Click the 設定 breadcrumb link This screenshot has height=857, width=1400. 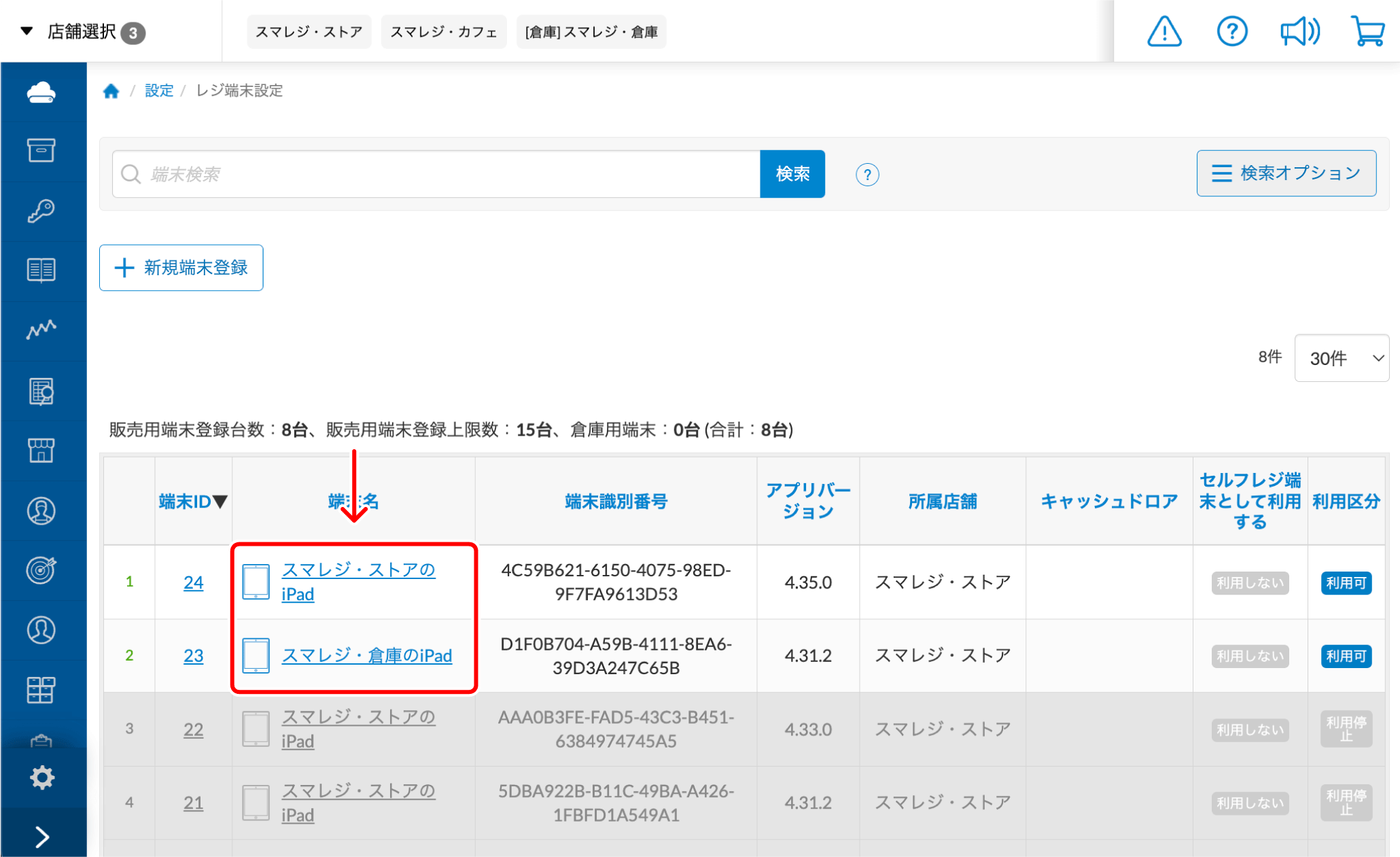point(159,90)
